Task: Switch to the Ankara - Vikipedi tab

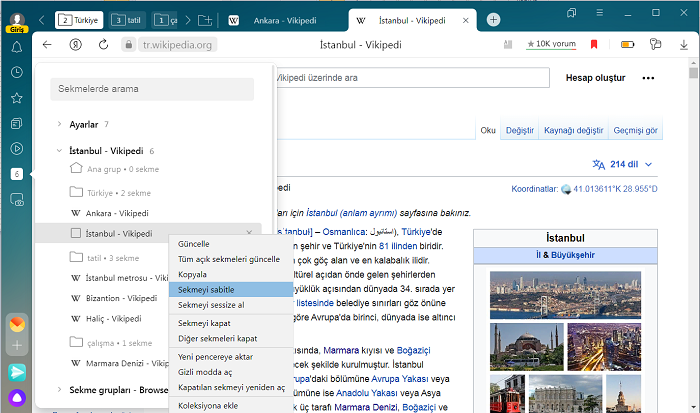Action: point(283,20)
